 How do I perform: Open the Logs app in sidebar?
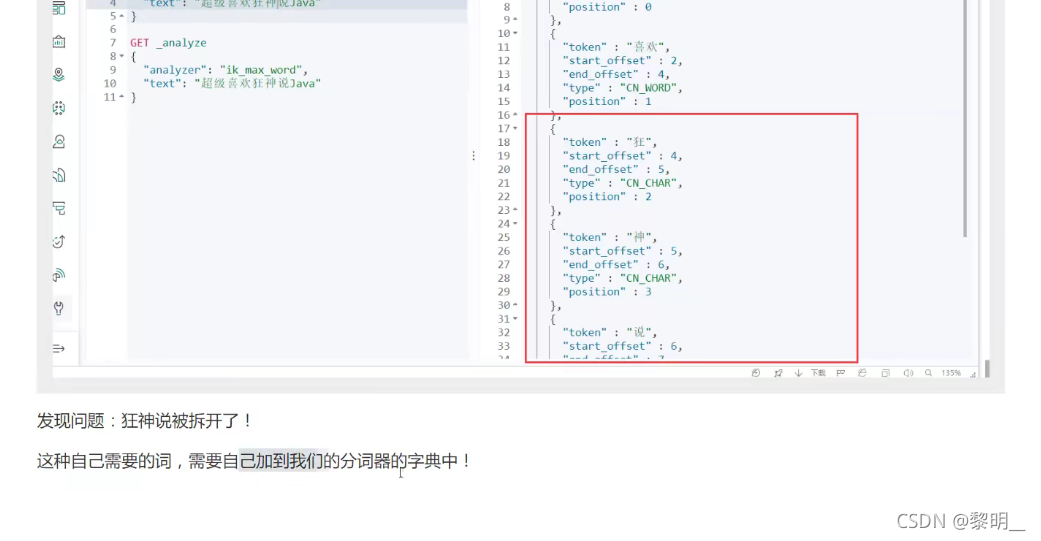click(x=59, y=175)
